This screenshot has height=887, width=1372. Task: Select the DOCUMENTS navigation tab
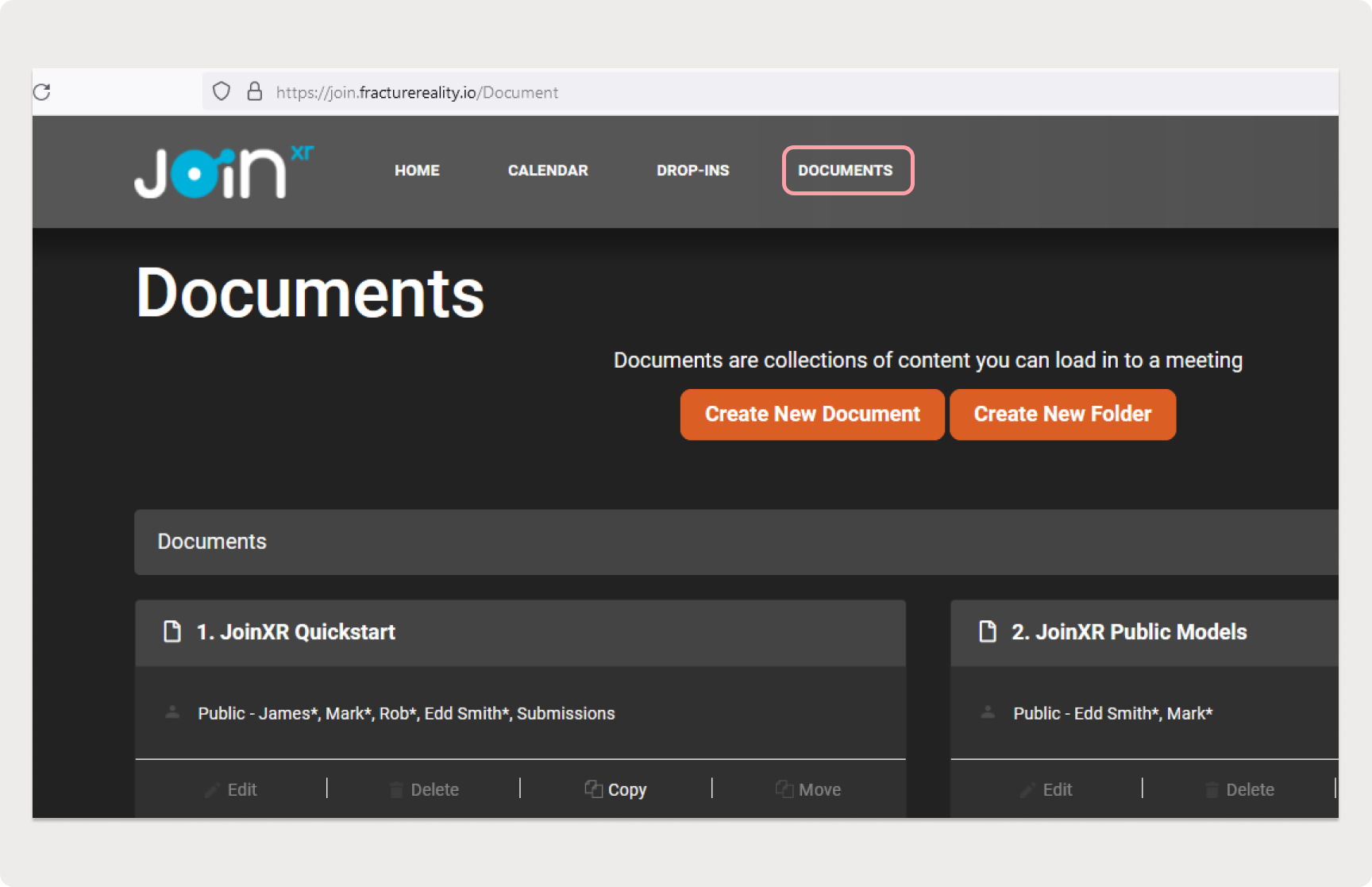pyautogui.click(x=846, y=171)
